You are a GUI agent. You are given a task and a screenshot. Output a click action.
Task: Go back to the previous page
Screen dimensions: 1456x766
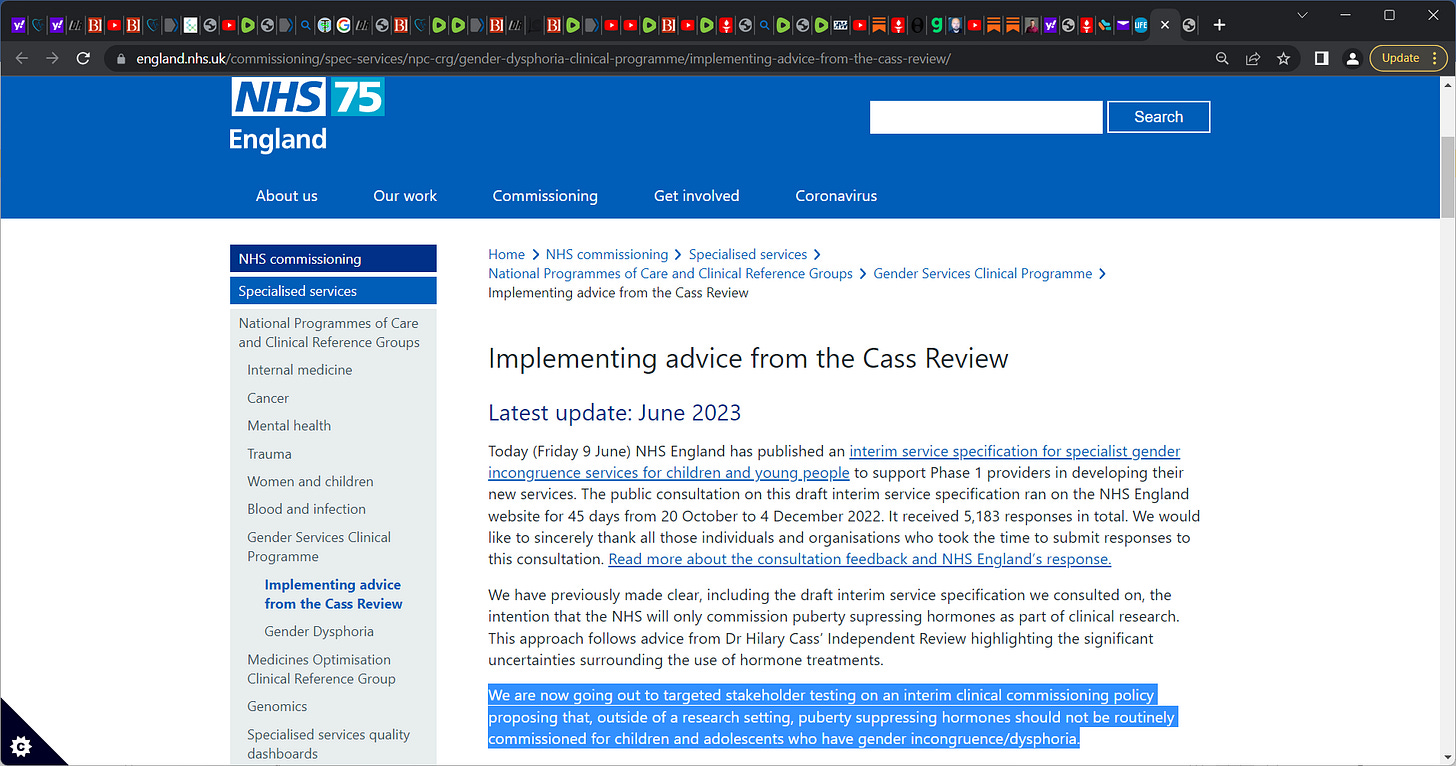(x=22, y=58)
